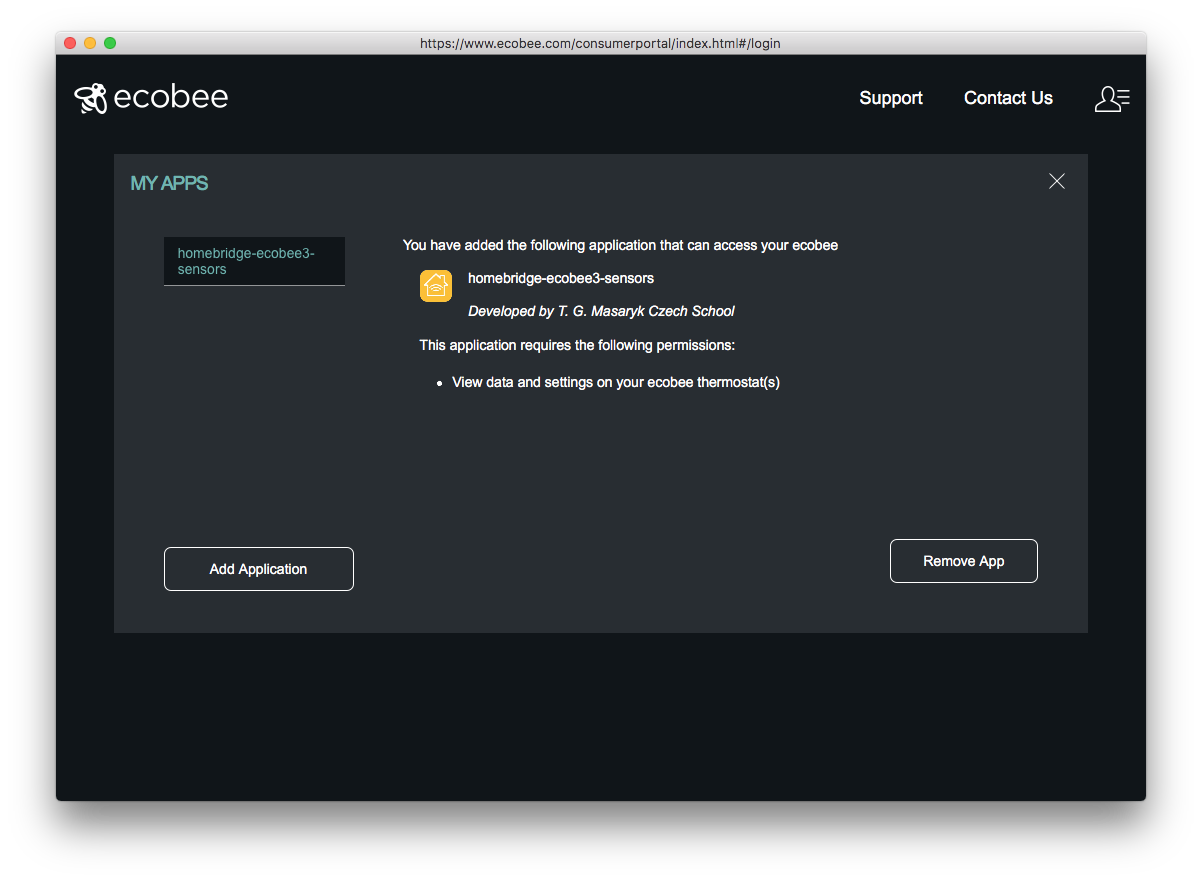Screen dimensions: 1202x881
Task: Click 'You have added the following application' text
Action: pyautogui.click(x=620, y=245)
